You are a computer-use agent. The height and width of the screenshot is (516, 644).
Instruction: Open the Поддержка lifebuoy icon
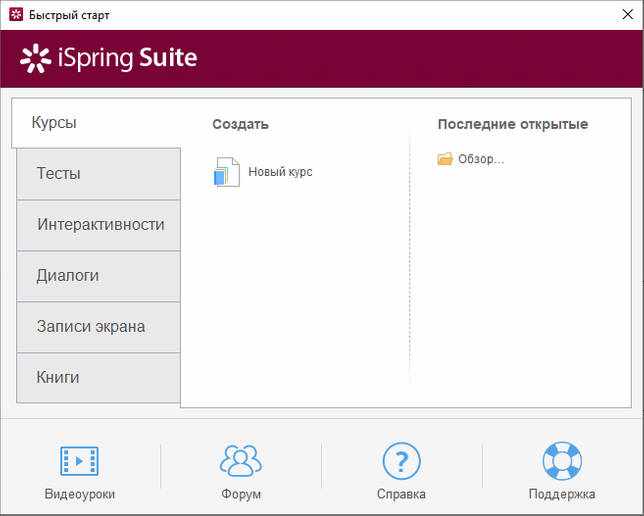coord(562,461)
